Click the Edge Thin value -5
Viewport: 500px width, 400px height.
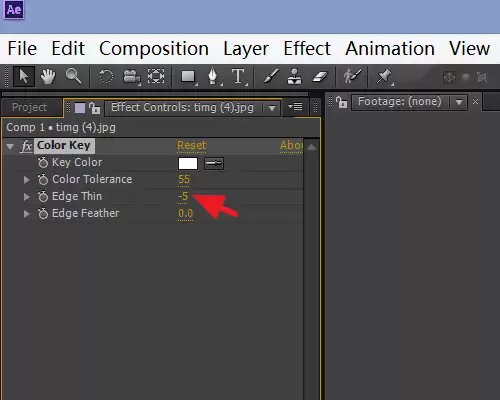pos(183,196)
